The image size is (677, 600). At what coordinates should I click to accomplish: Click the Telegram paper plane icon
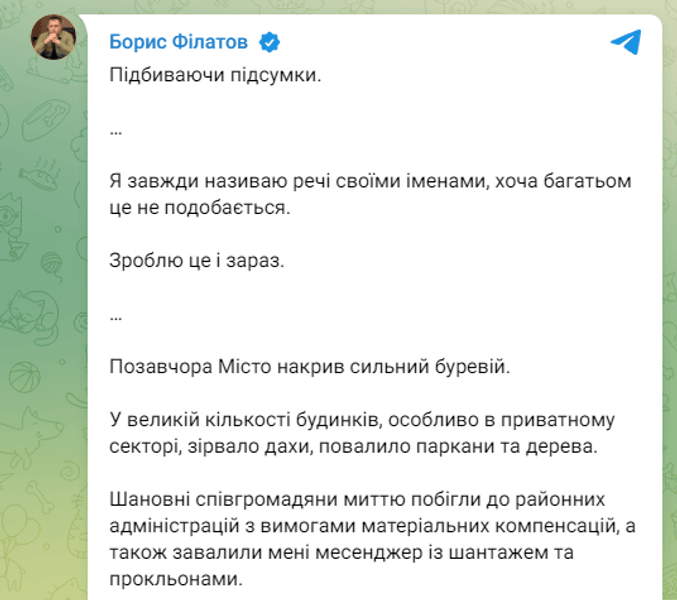tap(625, 42)
